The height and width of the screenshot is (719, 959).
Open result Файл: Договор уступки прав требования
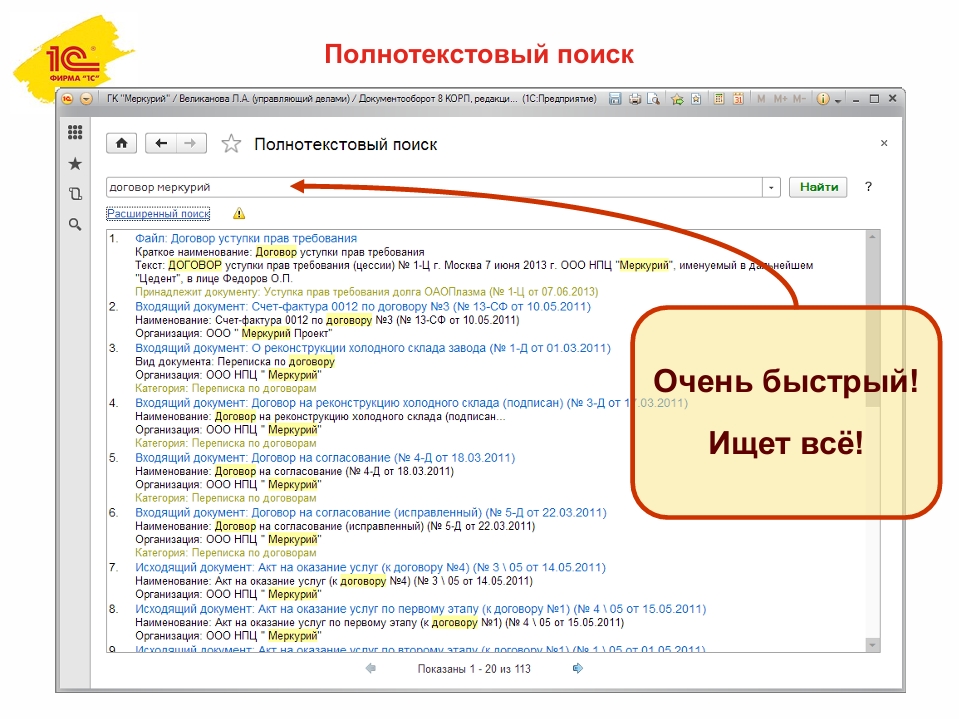[x=245, y=238]
